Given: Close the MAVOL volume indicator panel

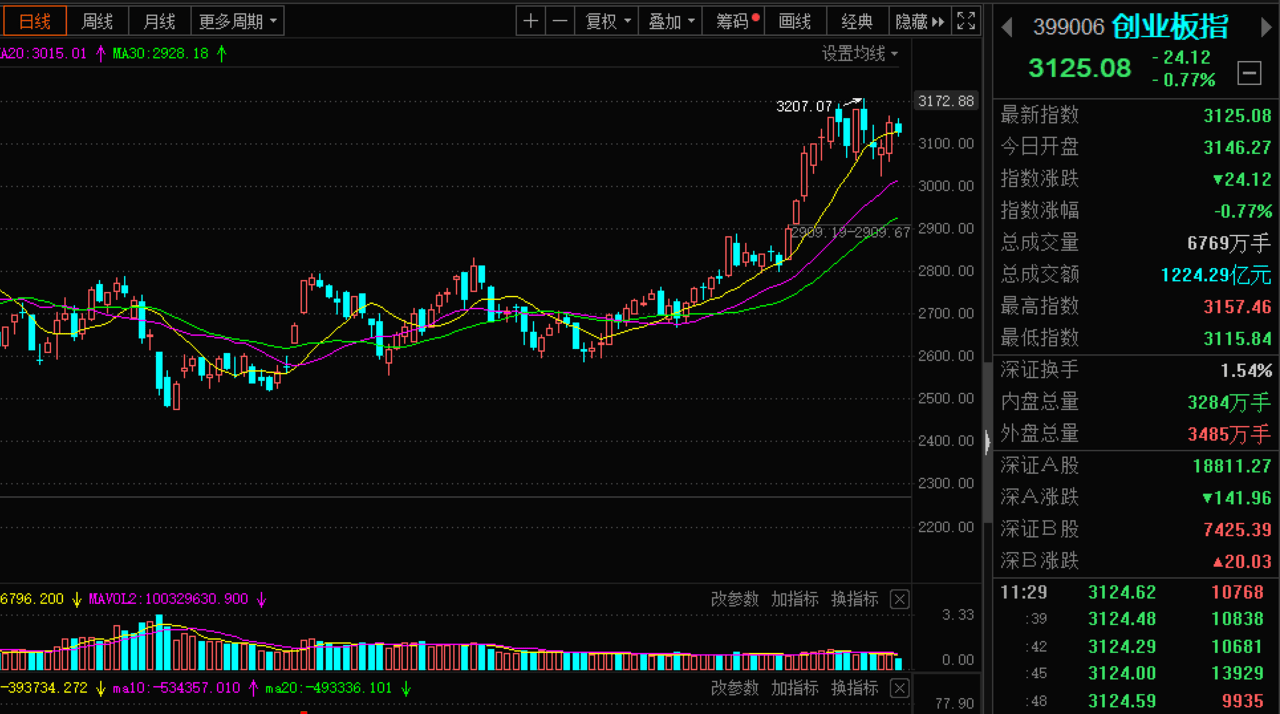Looking at the screenshot, I should point(900,599).
